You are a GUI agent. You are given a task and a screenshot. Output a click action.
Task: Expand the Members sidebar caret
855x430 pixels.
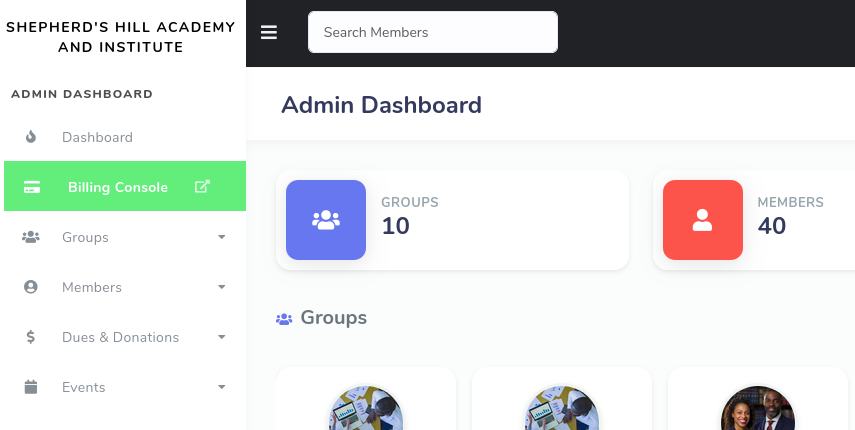(x=221, y=287)
